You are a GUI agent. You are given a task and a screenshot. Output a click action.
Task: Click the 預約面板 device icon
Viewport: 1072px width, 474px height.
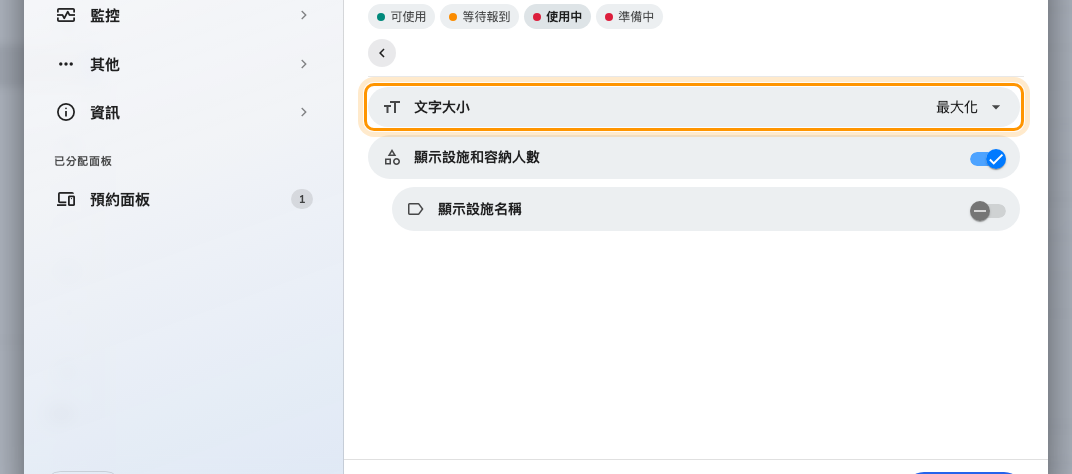(x=66, y=200)
